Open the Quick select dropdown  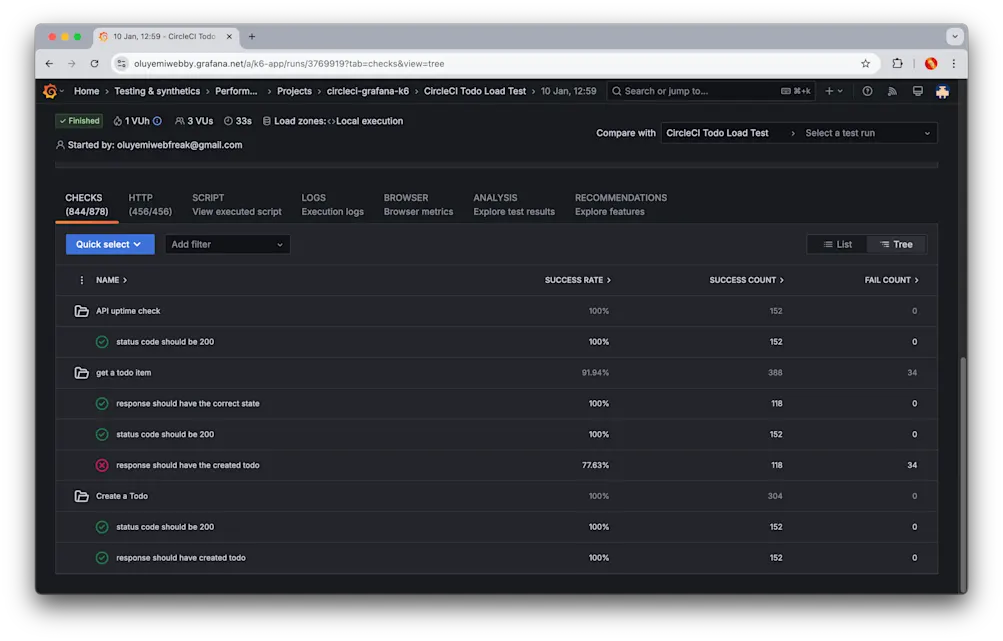[x=108, y=243]
